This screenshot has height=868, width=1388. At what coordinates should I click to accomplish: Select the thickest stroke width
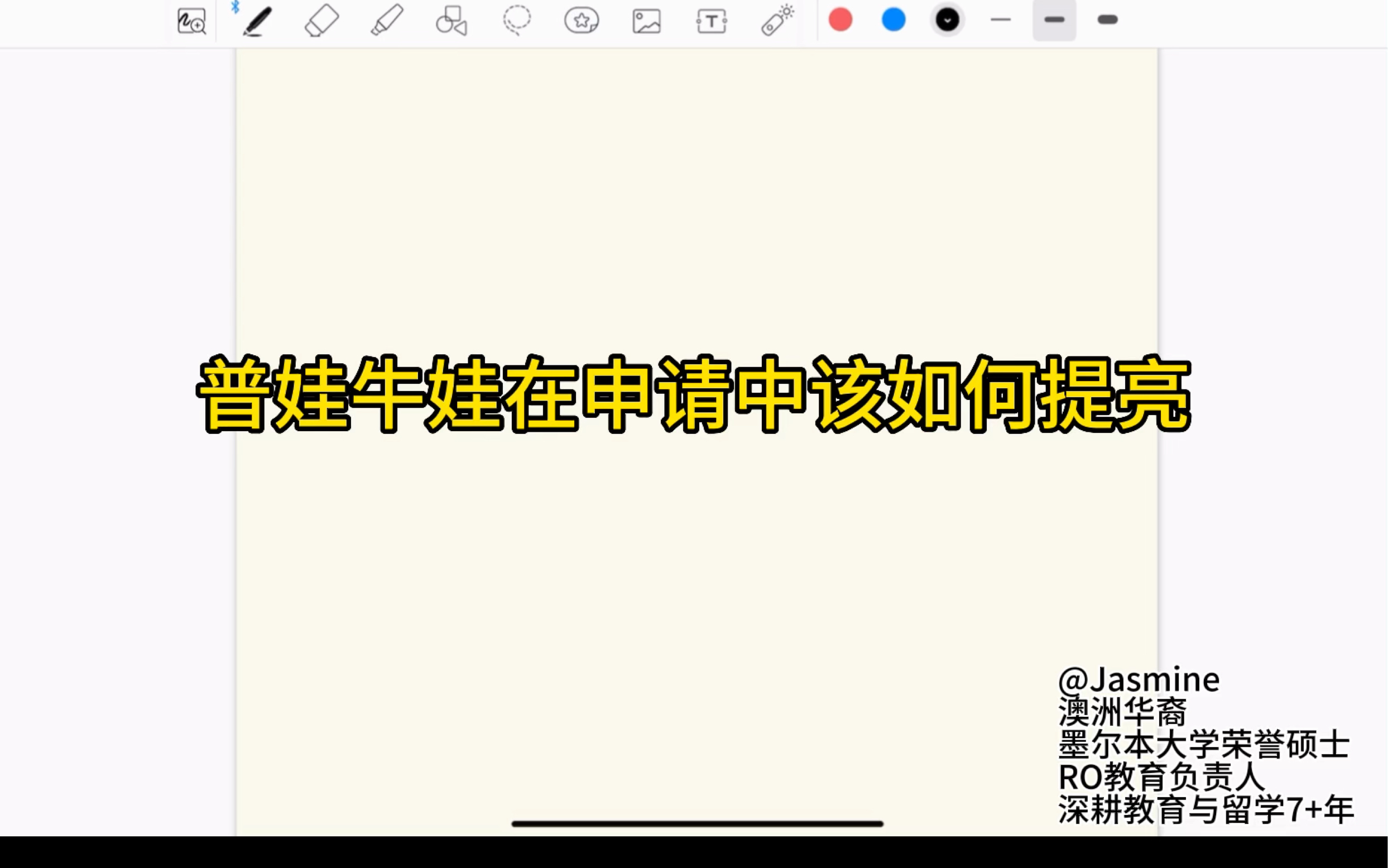[1108, 20]
